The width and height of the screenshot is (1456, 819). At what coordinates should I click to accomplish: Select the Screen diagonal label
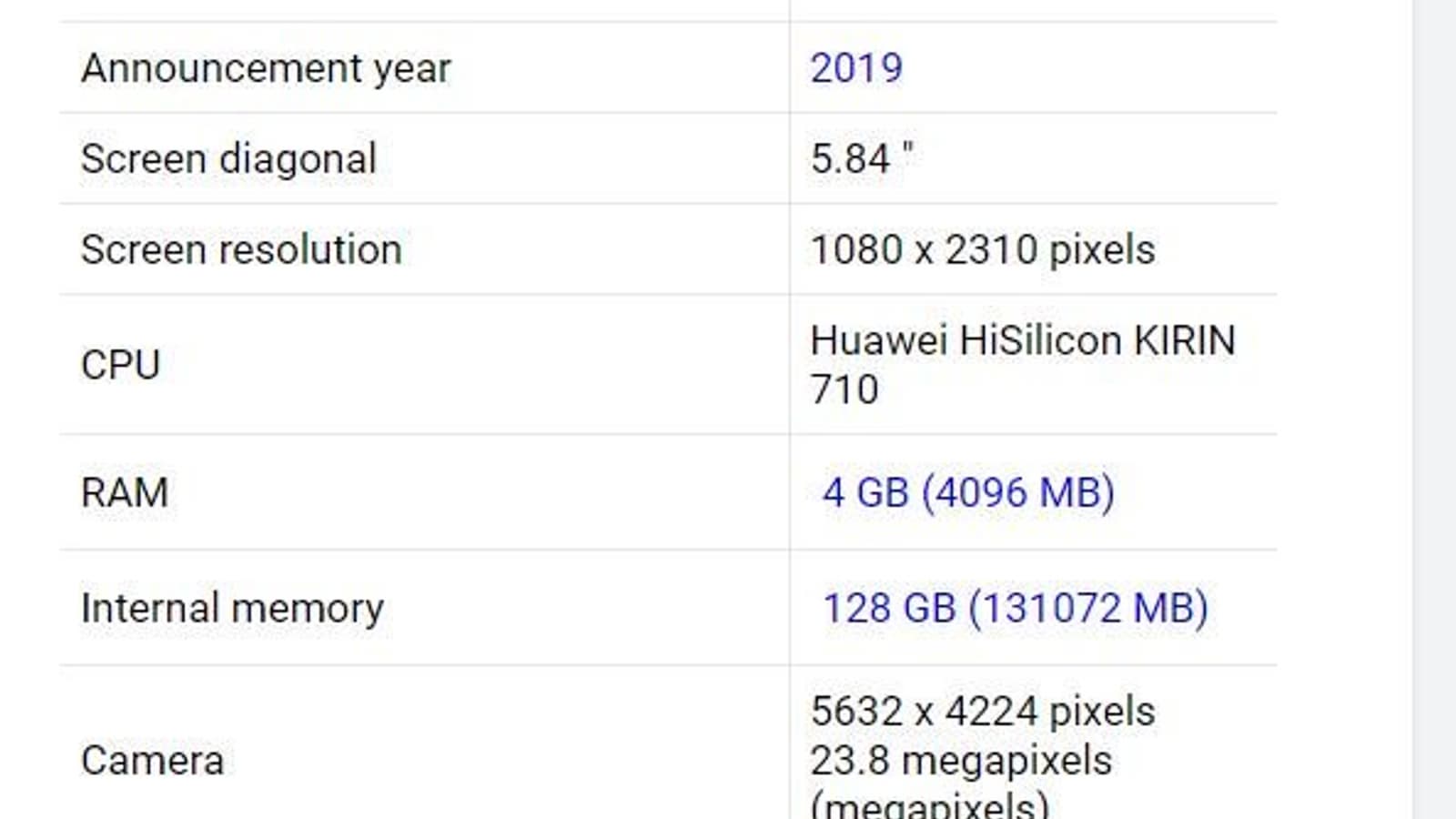tap(228, 159)
